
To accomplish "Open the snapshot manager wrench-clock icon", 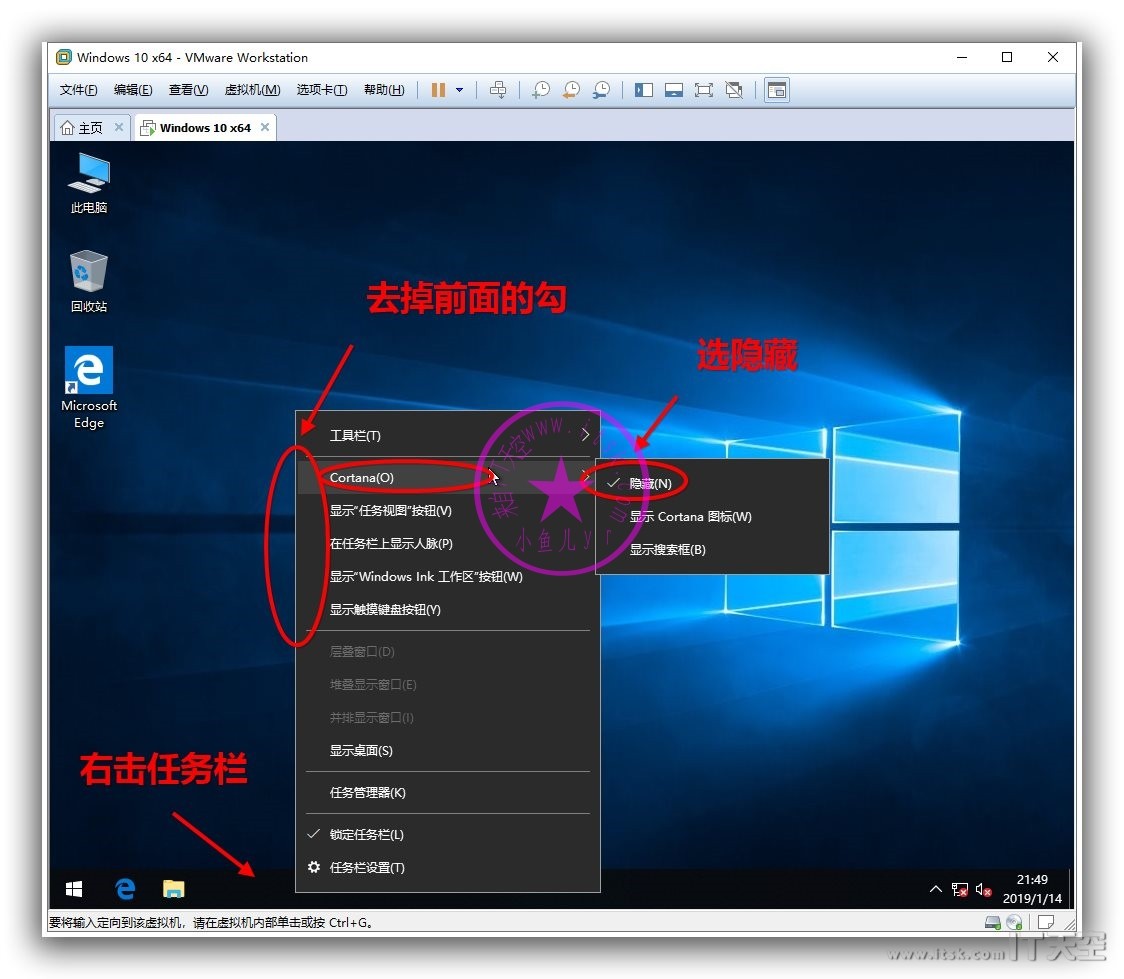I will 601,90.
